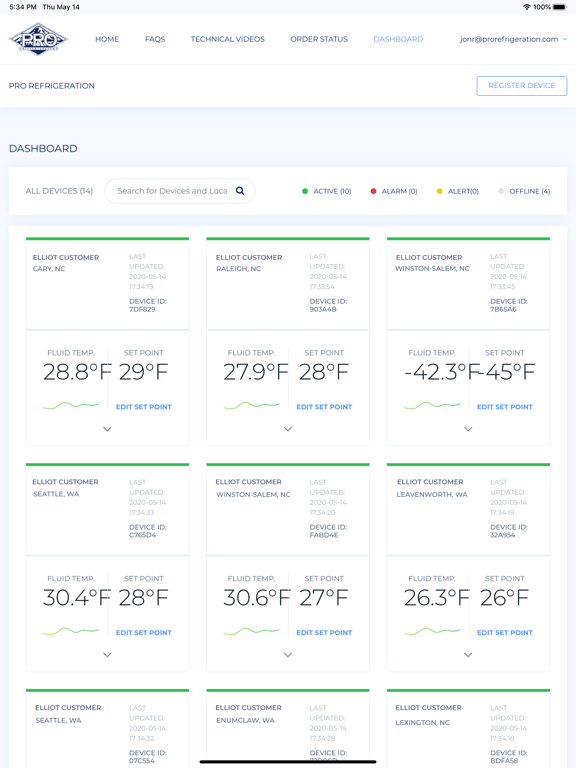Click the green Active status dot
Screen dimensions: 576x768
coord(305,191)
